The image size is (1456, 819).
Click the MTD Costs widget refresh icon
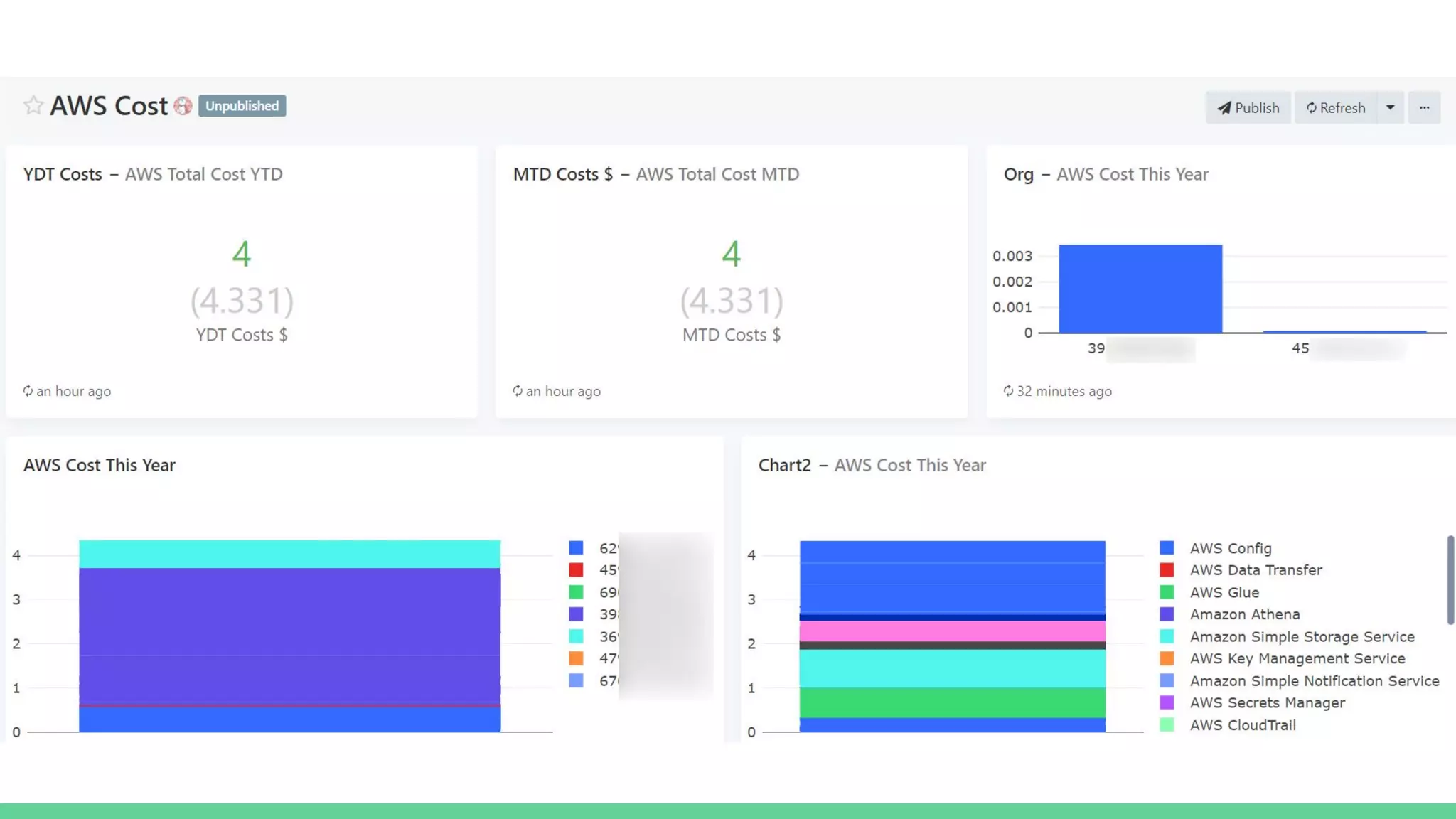(517, 391)
